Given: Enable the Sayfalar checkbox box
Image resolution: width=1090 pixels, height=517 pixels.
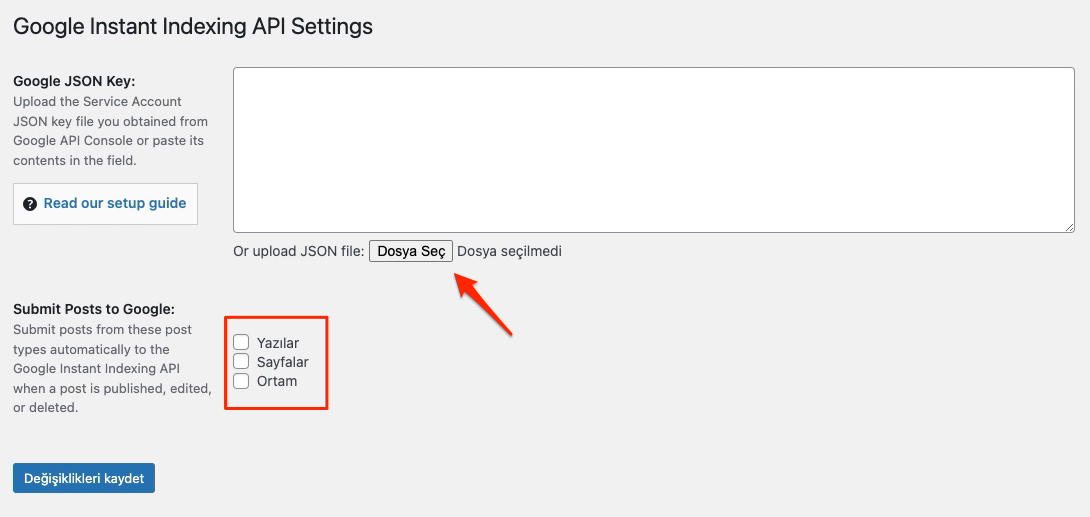Looking at the screenshot, I should [241, 362].
